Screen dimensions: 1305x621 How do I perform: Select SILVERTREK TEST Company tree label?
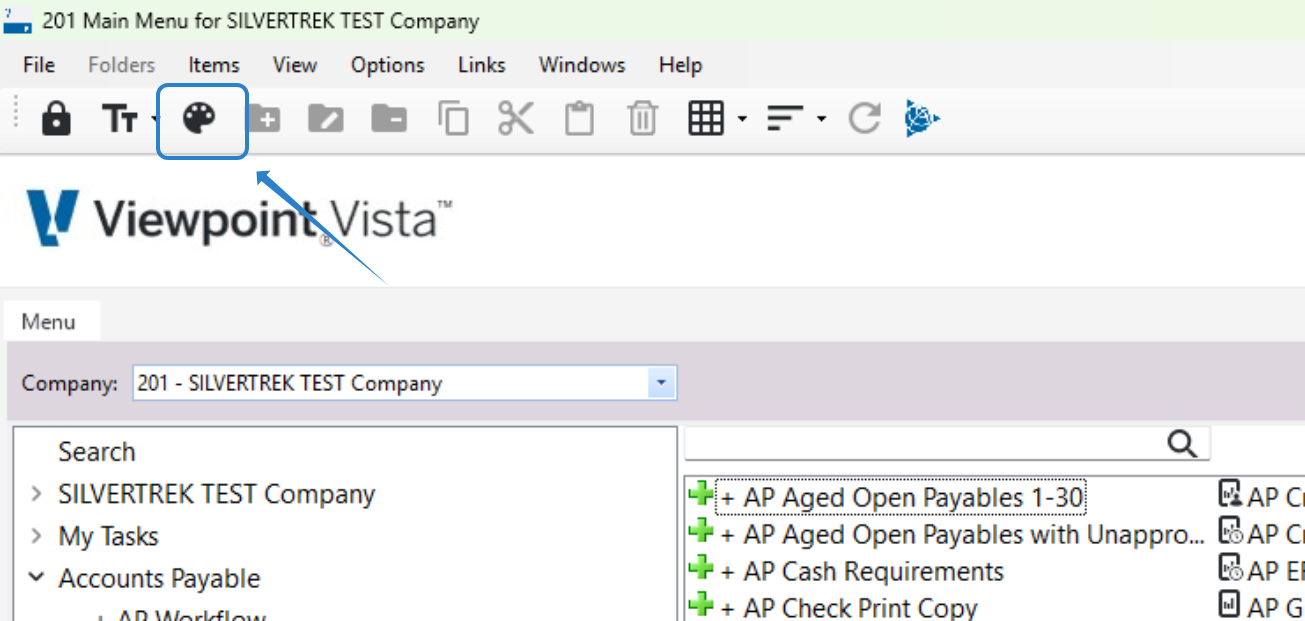[216, 494]
